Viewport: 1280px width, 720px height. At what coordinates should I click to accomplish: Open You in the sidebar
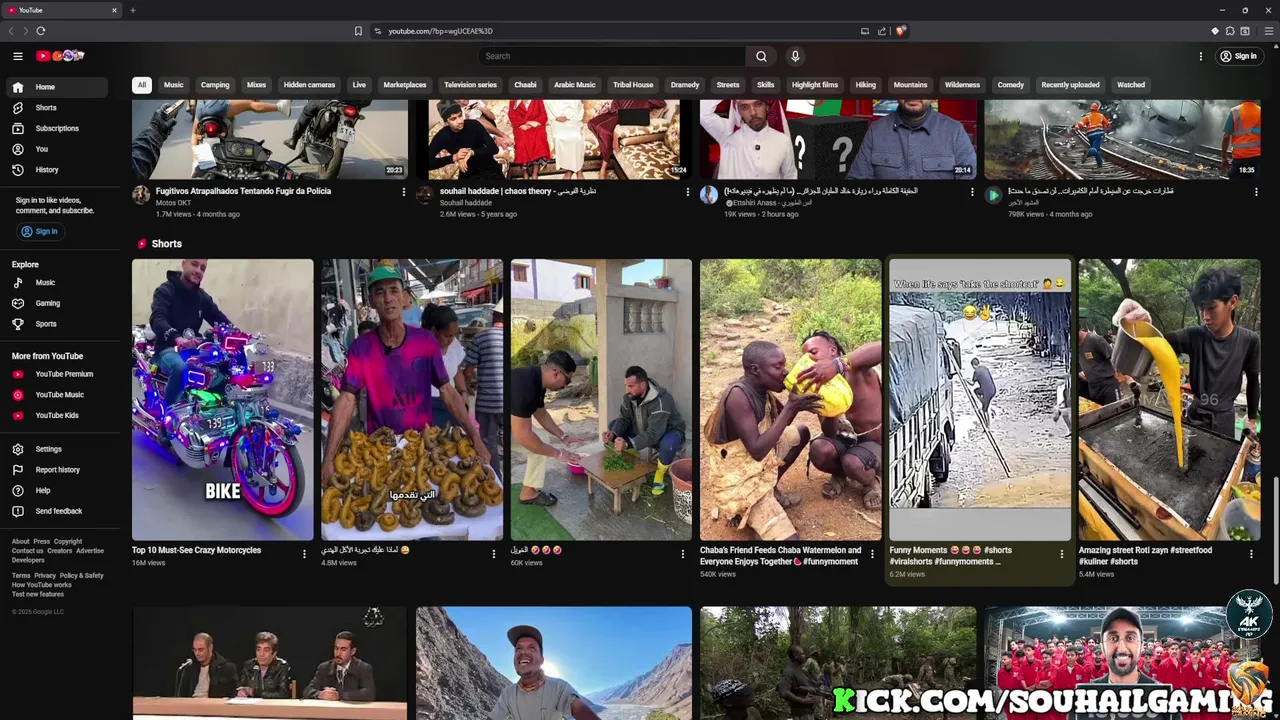point(56,149)
